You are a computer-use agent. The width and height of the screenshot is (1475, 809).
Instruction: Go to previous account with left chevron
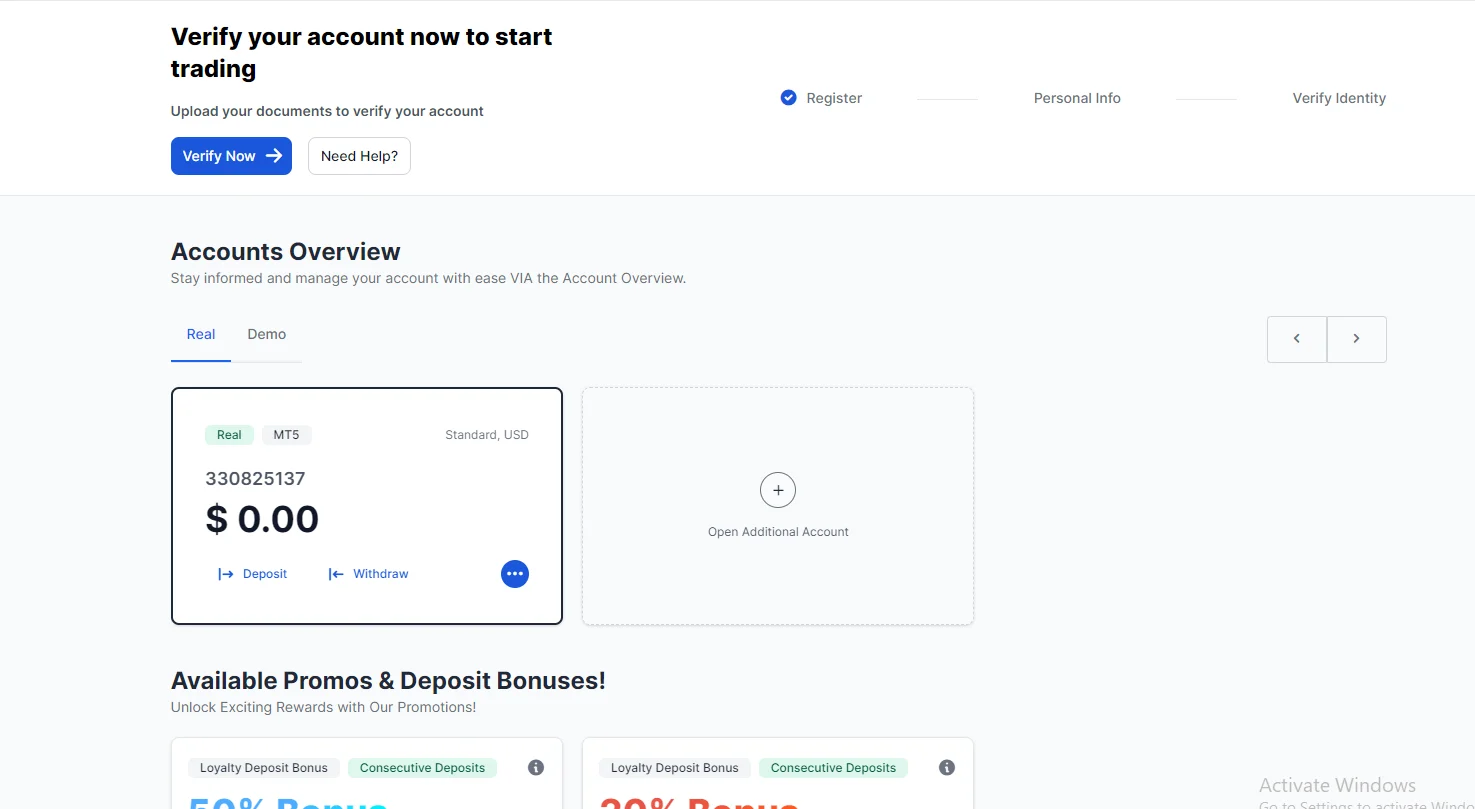[x=1297, y=339]
